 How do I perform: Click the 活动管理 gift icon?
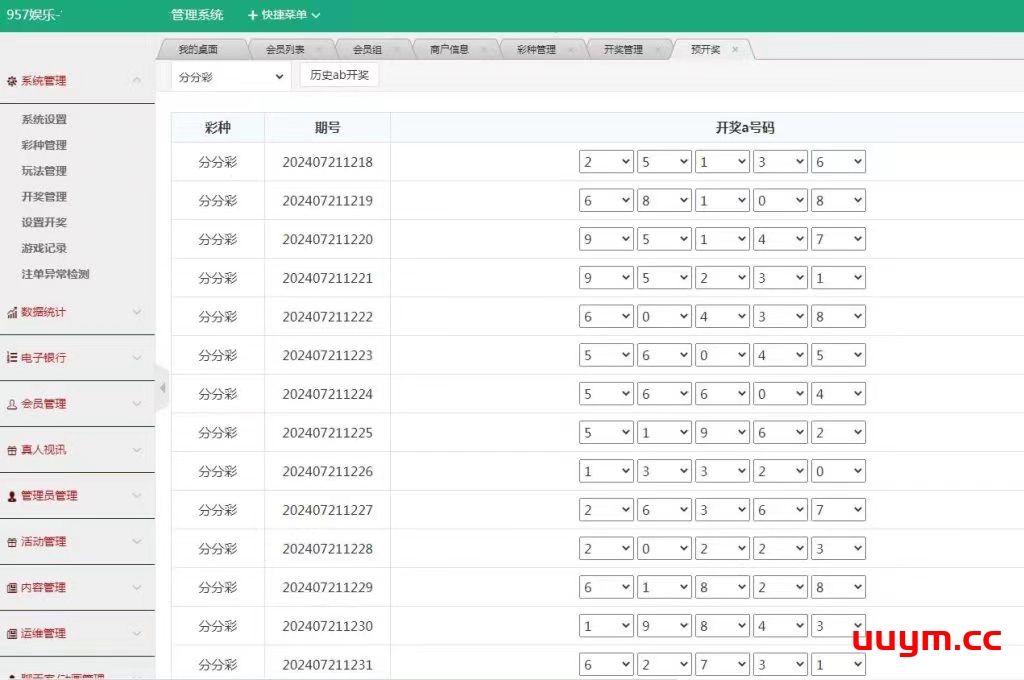12,542
